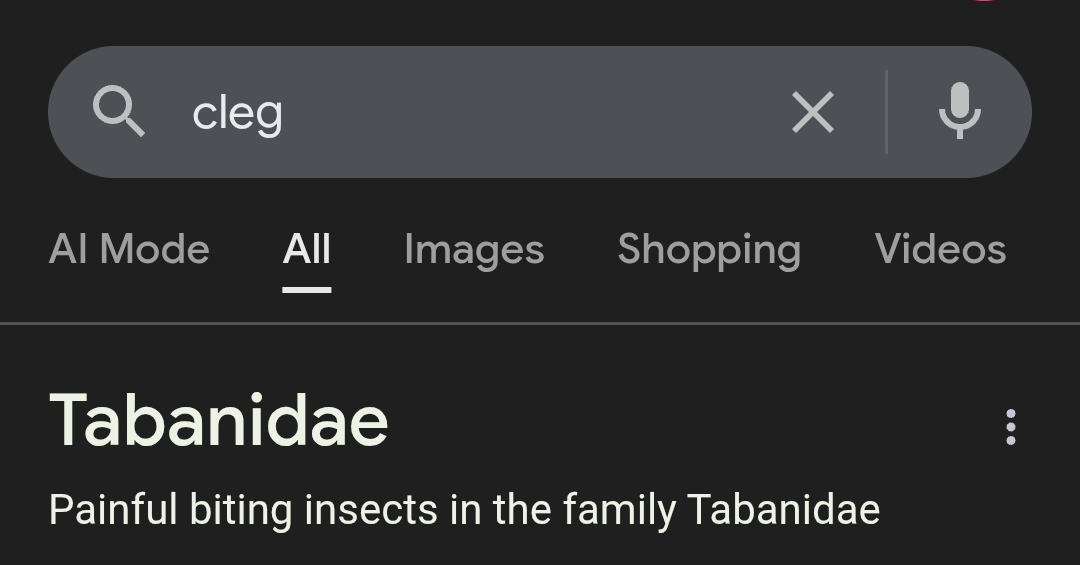The image size is (1080, 565).
Task: Select the All results tab
Action: pos(306,249)
